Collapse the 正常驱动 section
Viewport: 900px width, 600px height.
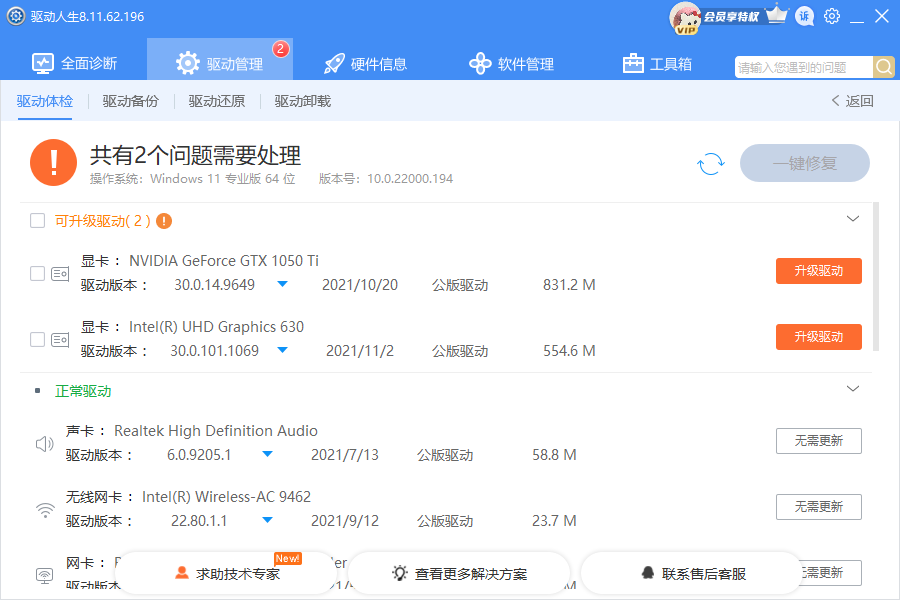tap(853, 388)
